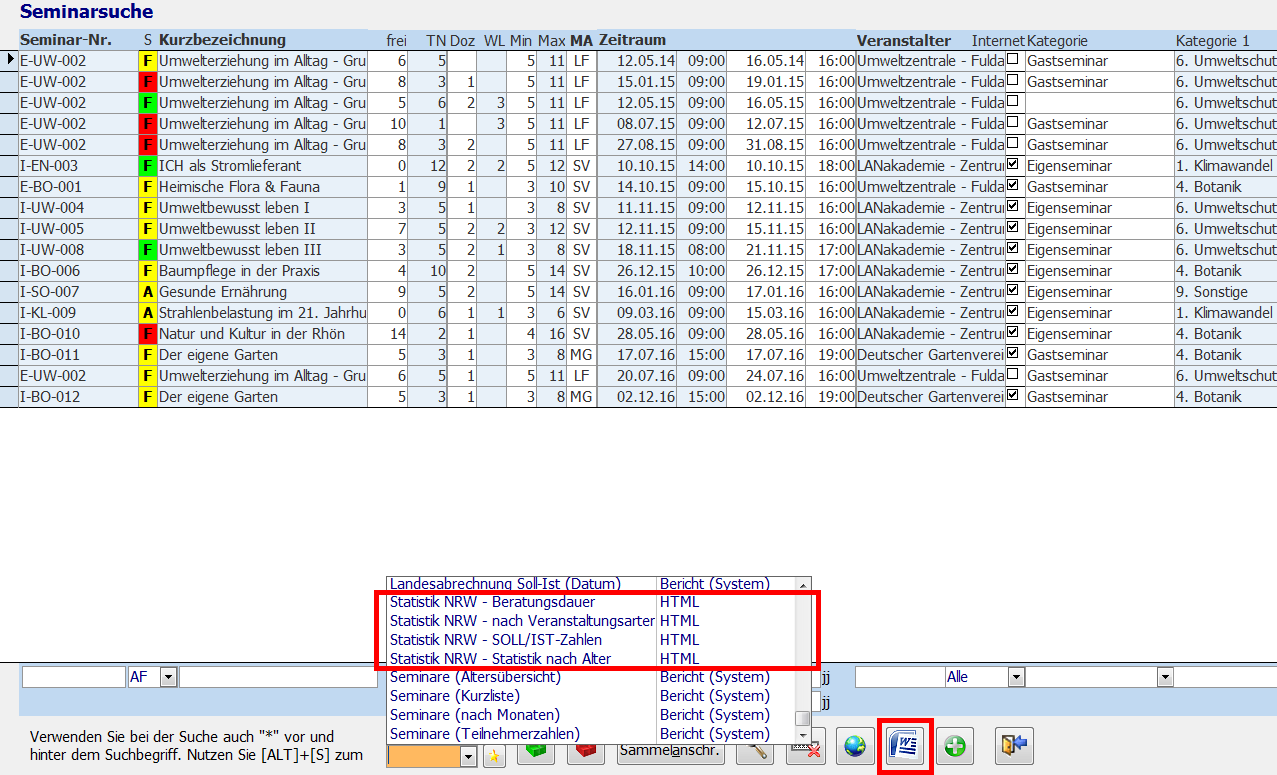Viewport: 1277px width, 775px height.
Task: Click the green plus add button
Action: coord(955,747)
